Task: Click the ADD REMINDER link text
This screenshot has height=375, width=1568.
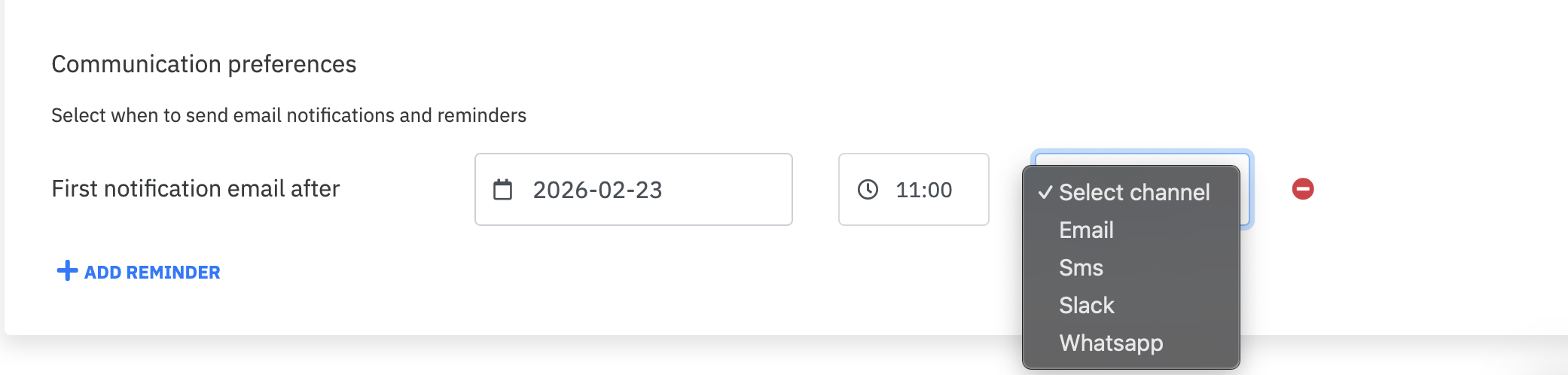Action: (152, 273)
